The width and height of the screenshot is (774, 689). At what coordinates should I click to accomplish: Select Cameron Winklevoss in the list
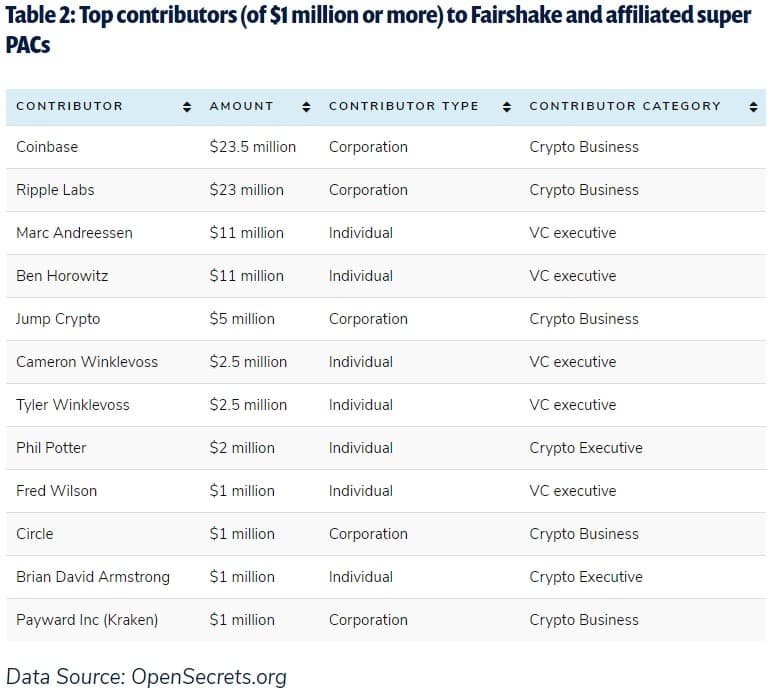87,362
